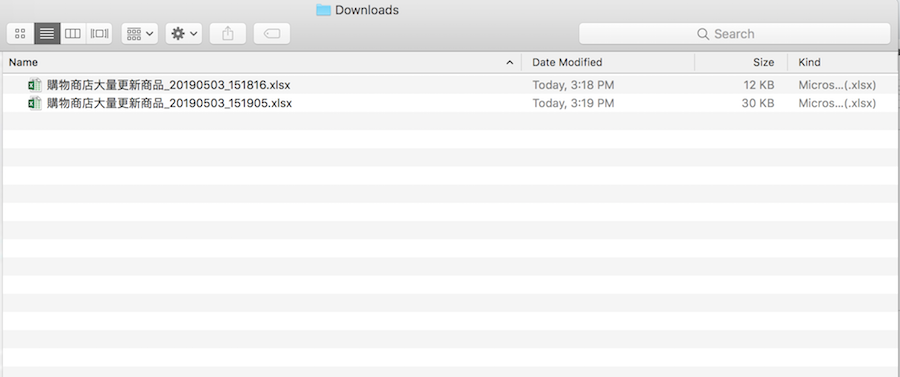The width and height of the screenshot is (900, 377).
Task: Switch to icon view
Action: pos(20,34)
